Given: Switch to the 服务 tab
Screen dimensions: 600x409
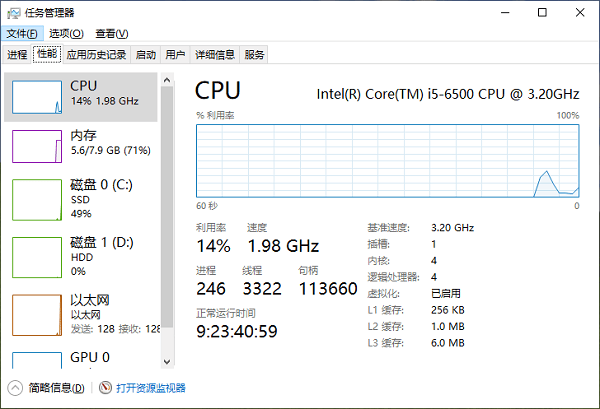Looking at the screenshot, I should 255,55.
